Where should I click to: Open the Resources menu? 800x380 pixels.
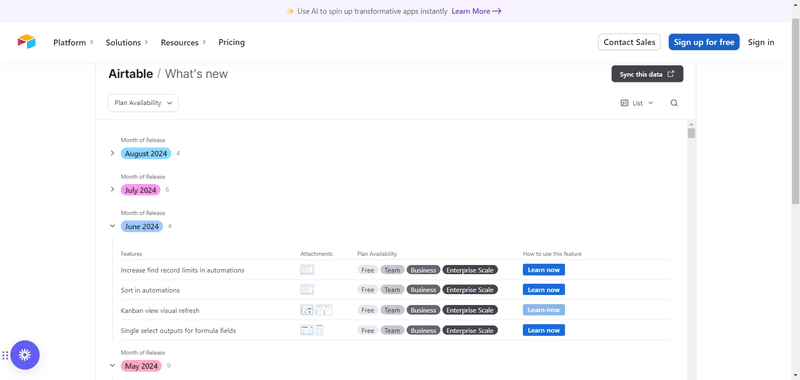coord(183,42)
